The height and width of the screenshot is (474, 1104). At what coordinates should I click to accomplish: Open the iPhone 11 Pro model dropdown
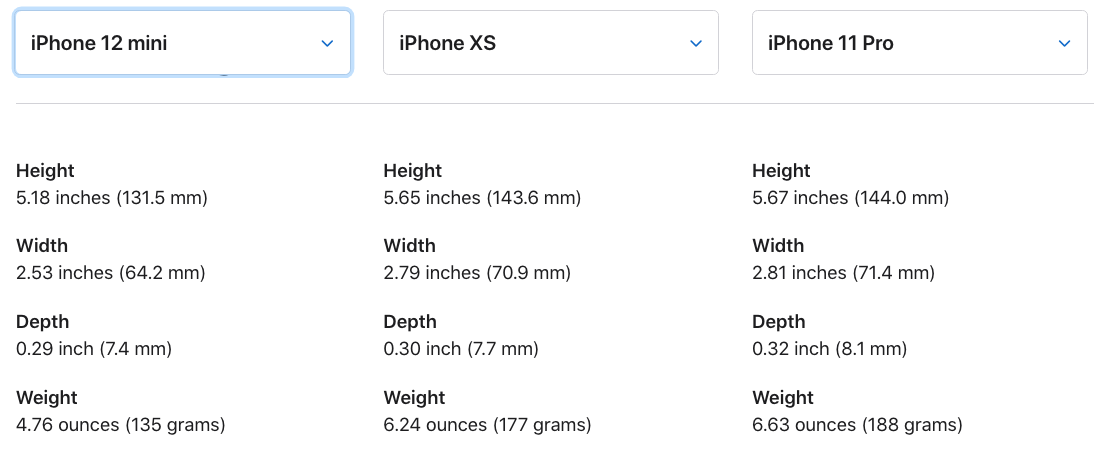point(919,43)
